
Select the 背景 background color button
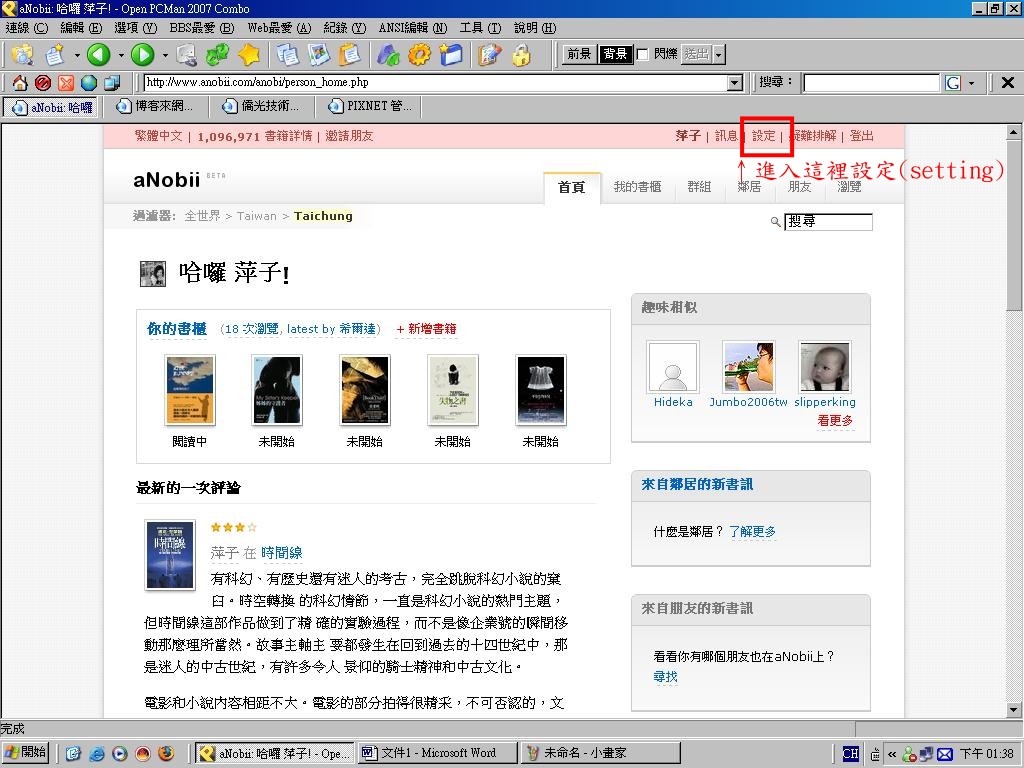[615, 54]
